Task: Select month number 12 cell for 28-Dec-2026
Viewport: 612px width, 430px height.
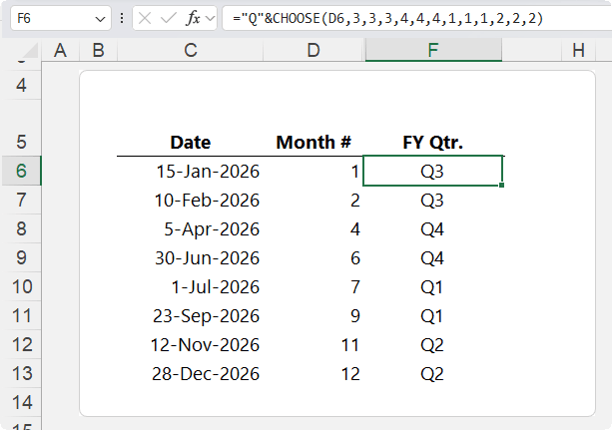Action: pos(314,373)
